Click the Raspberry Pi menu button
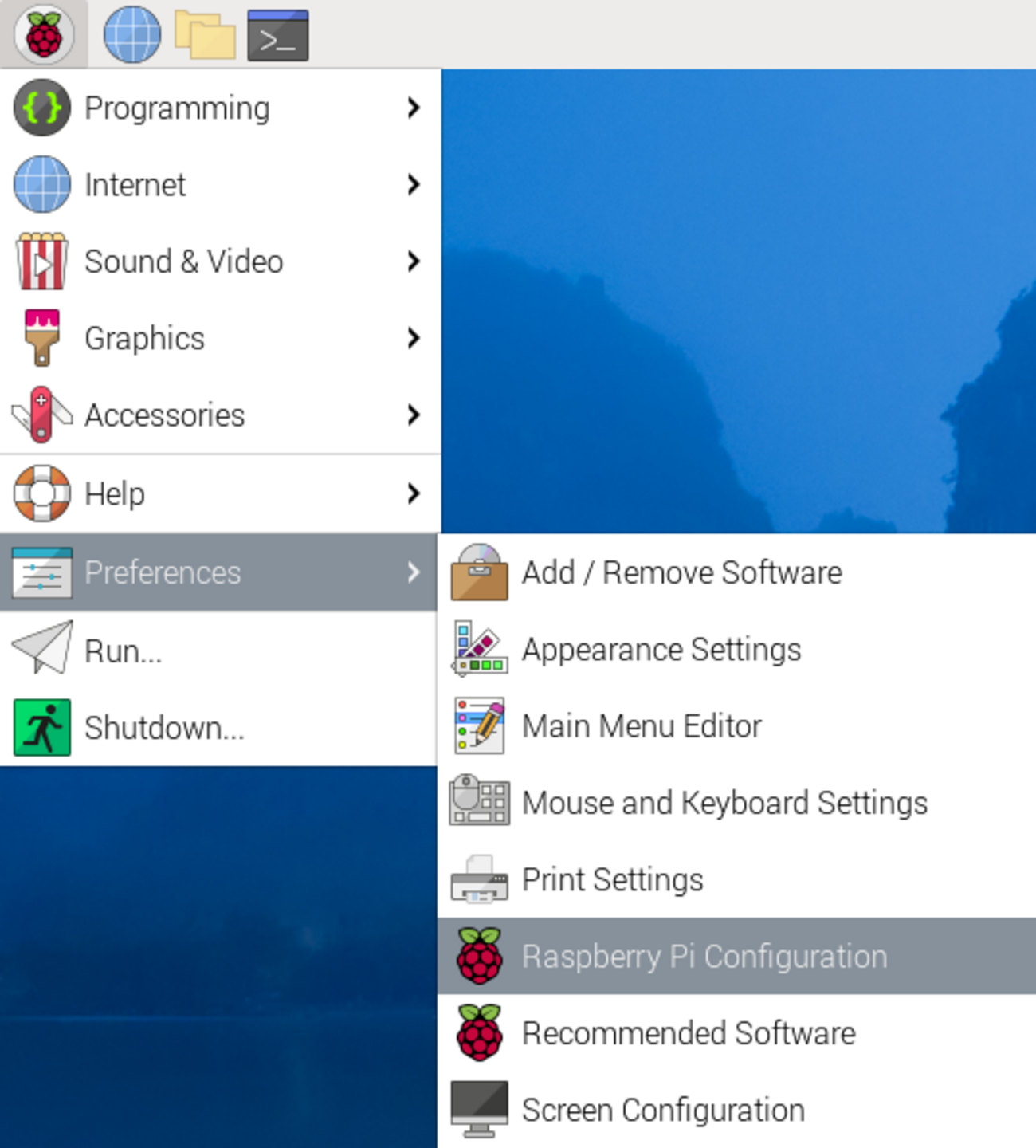This screenshot has width=1036, height=1148. tap(44, 34)
